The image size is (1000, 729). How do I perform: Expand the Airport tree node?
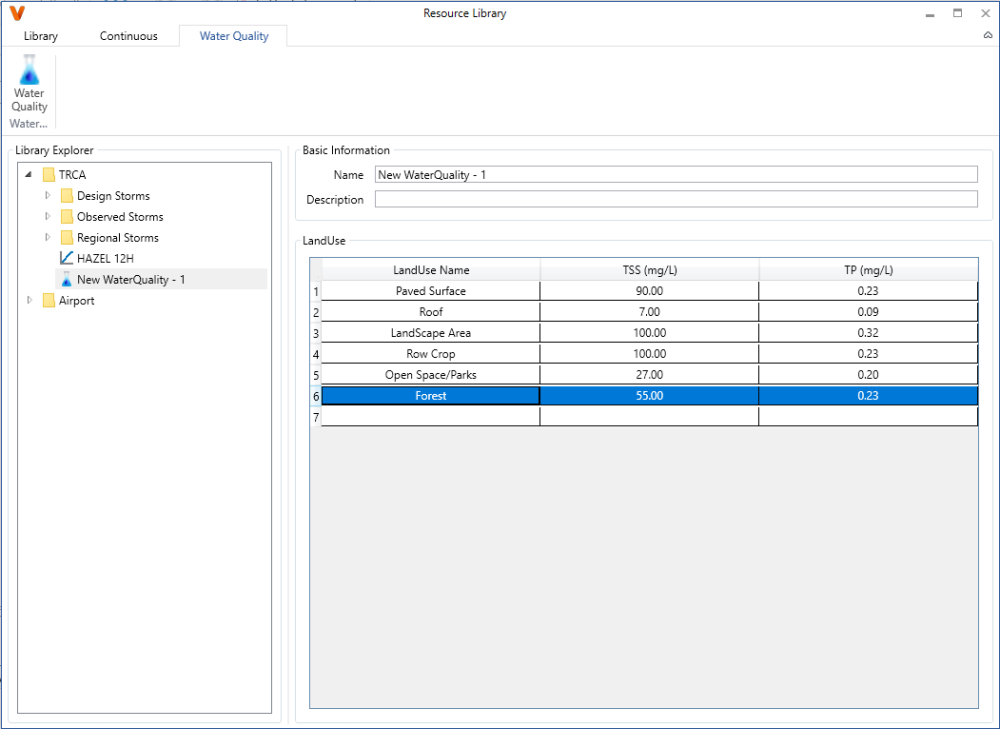tap(29, 301)
